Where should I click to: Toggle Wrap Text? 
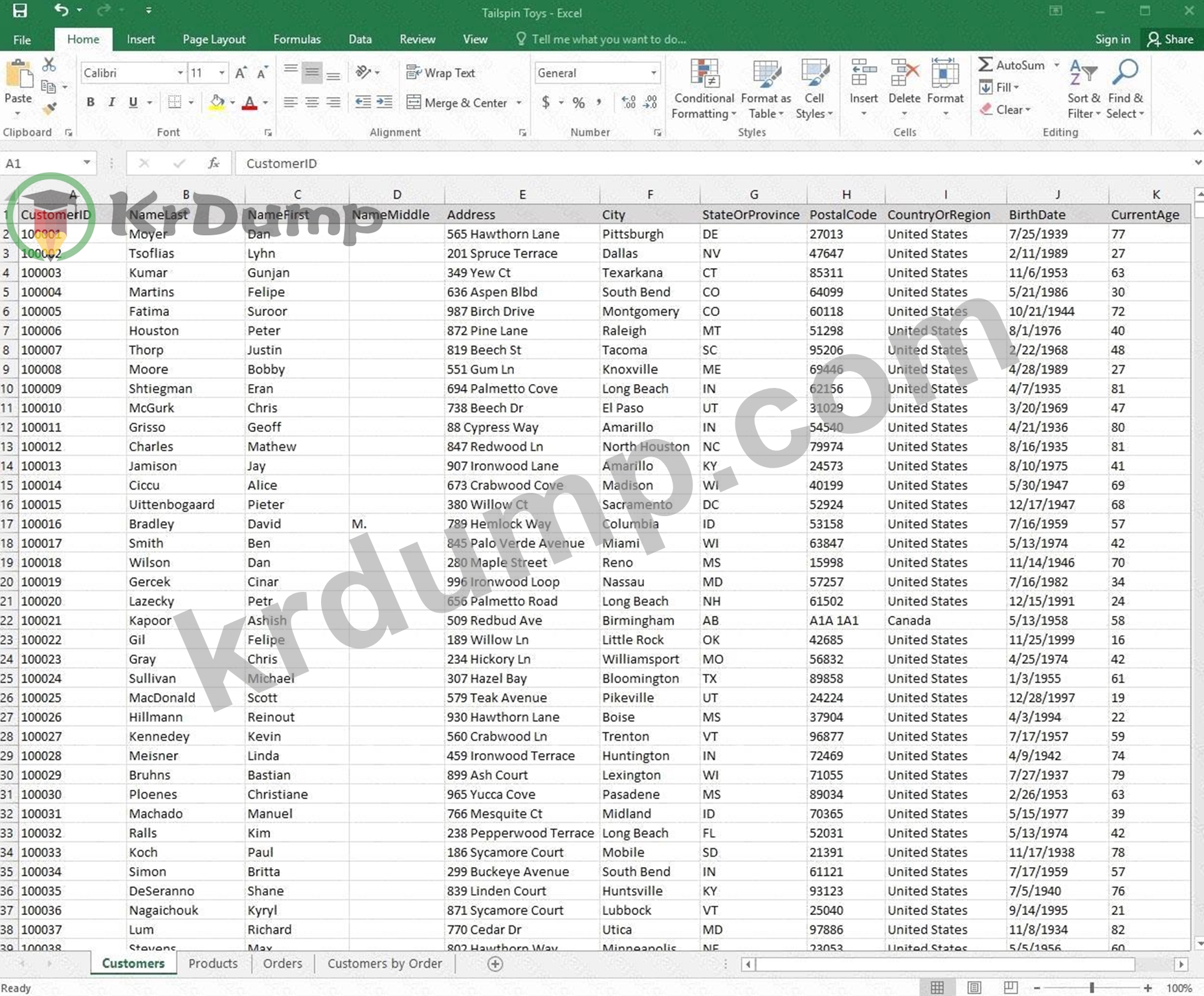click(x=441, y=73)
